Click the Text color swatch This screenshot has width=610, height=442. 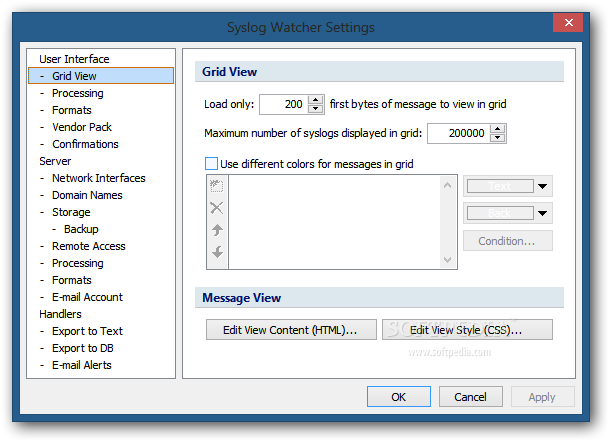[500, 186]
